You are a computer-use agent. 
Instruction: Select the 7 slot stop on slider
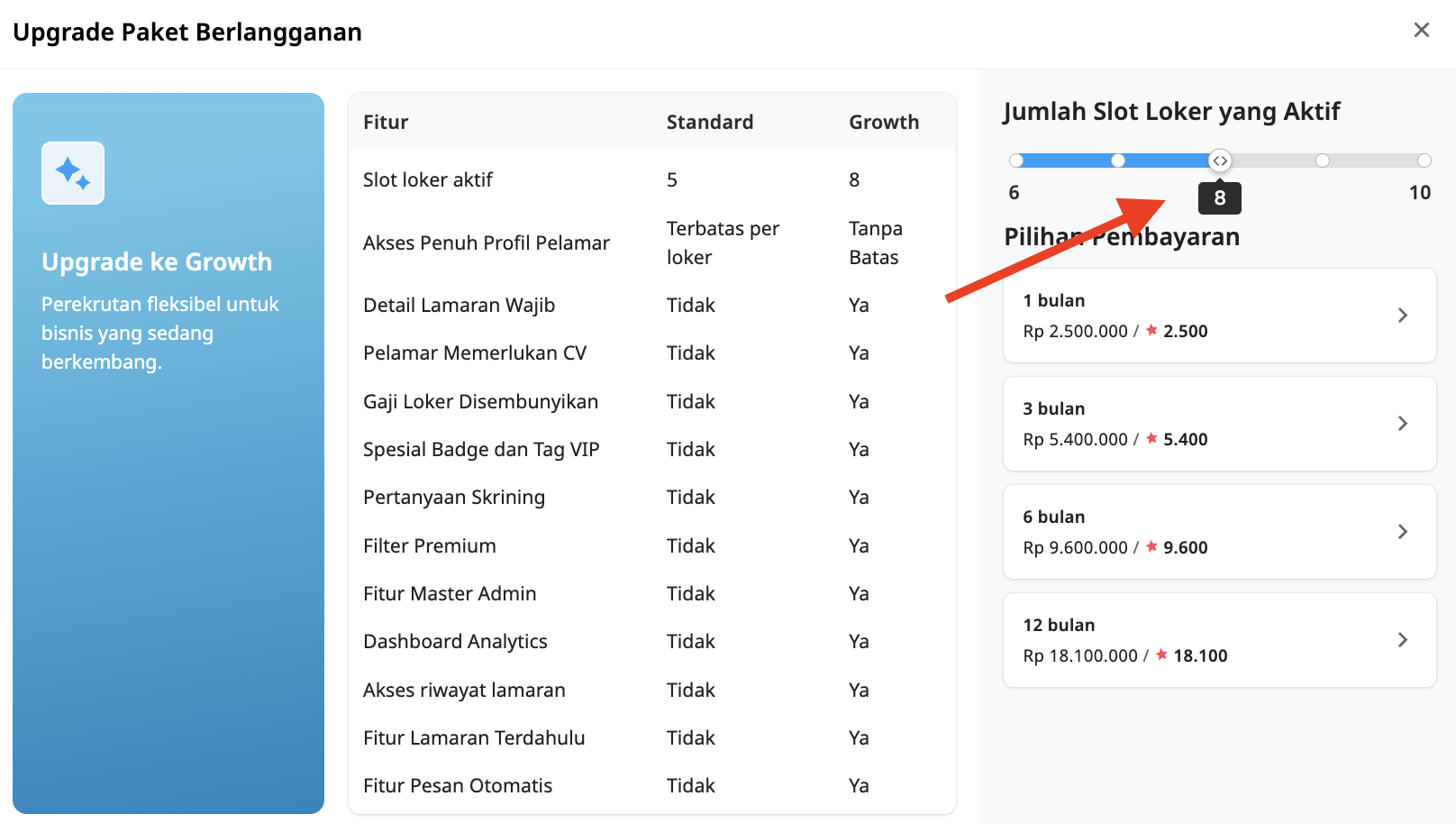tap(1118, 160)
